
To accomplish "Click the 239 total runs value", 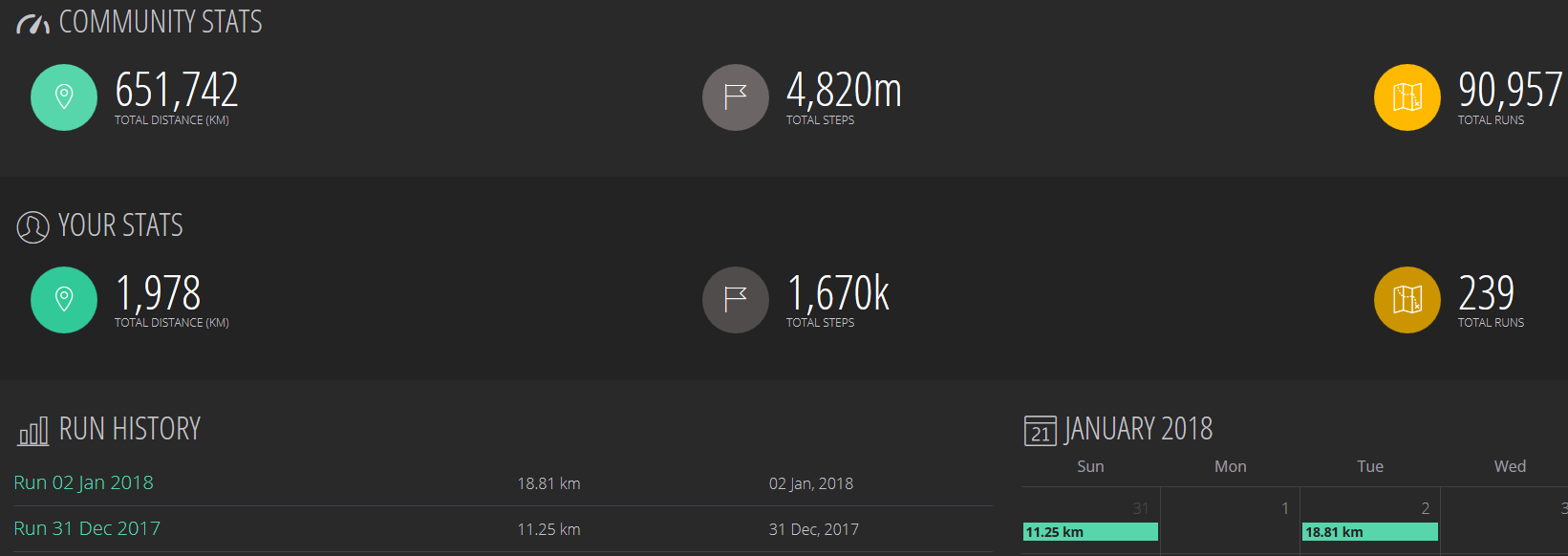I will click(1486, 293).
